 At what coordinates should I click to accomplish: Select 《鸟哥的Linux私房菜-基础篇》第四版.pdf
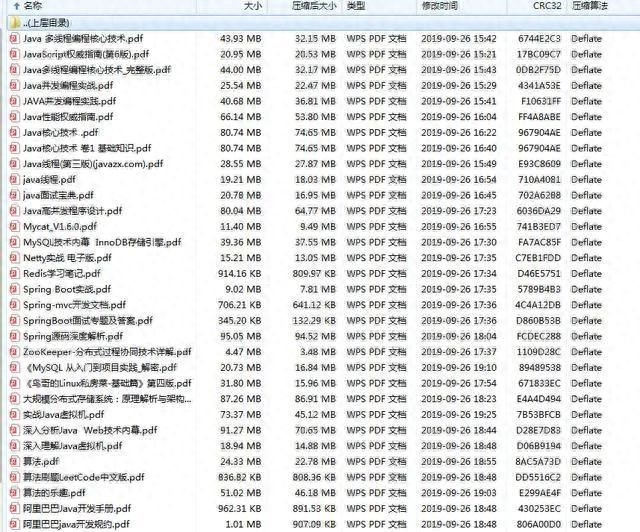pos(107,383)
